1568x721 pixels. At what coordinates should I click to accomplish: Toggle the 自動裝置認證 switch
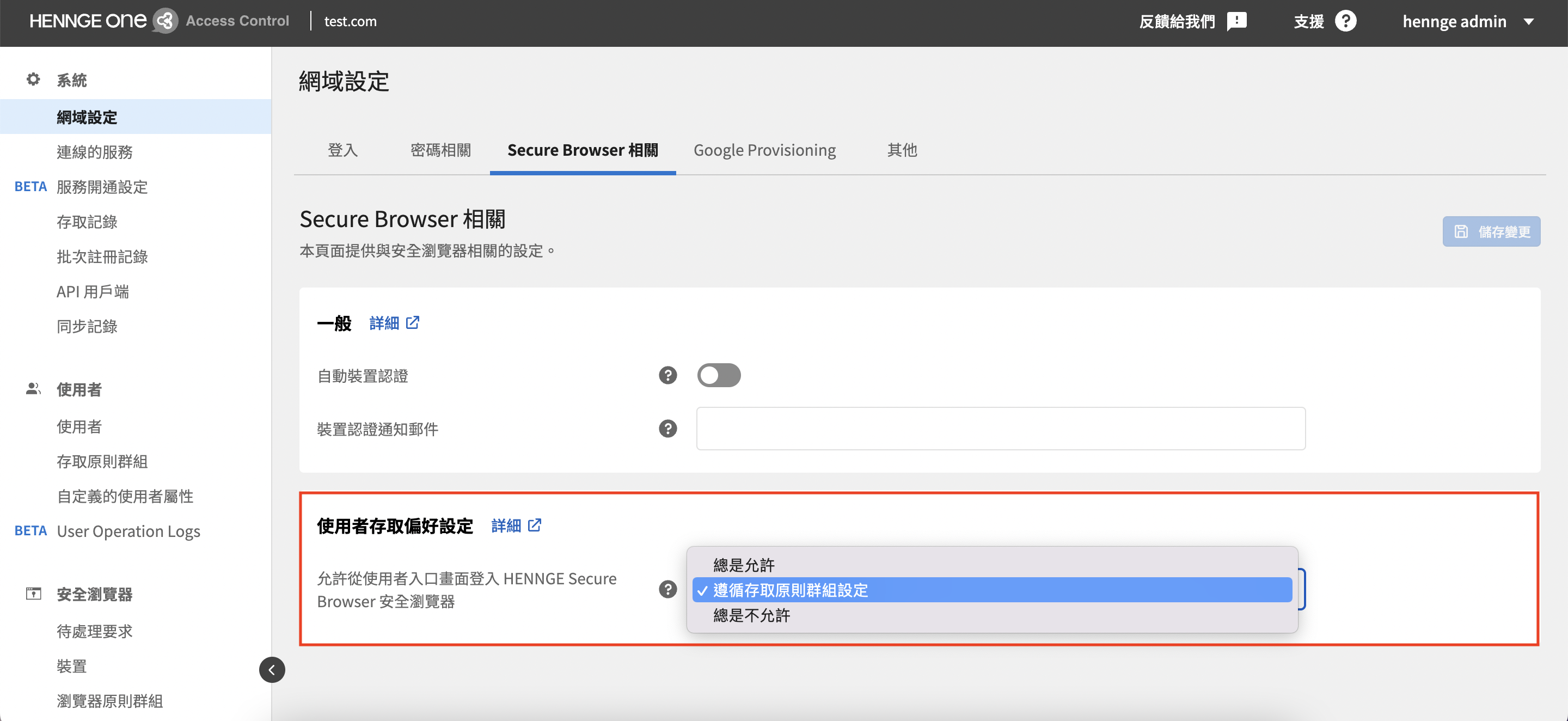(719, 375)
